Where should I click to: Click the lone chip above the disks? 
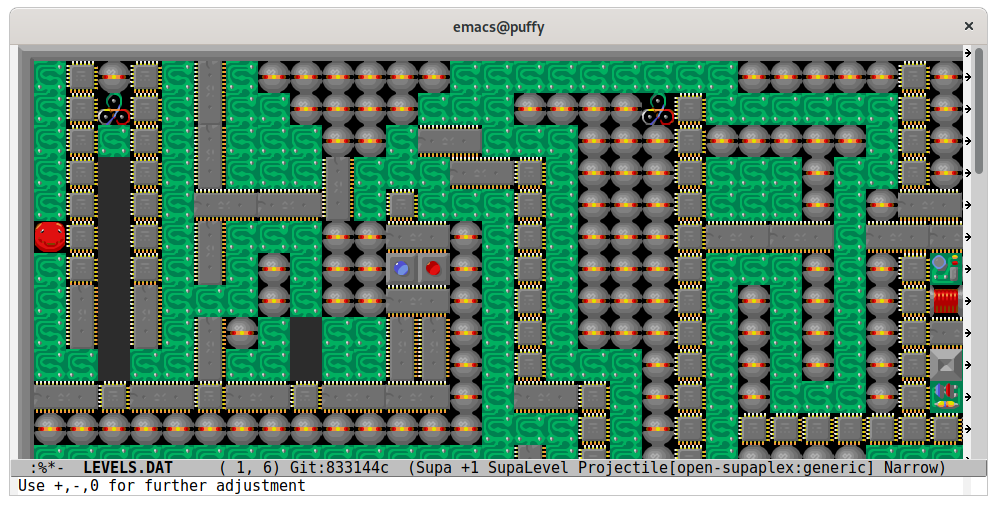click(402, 205)
